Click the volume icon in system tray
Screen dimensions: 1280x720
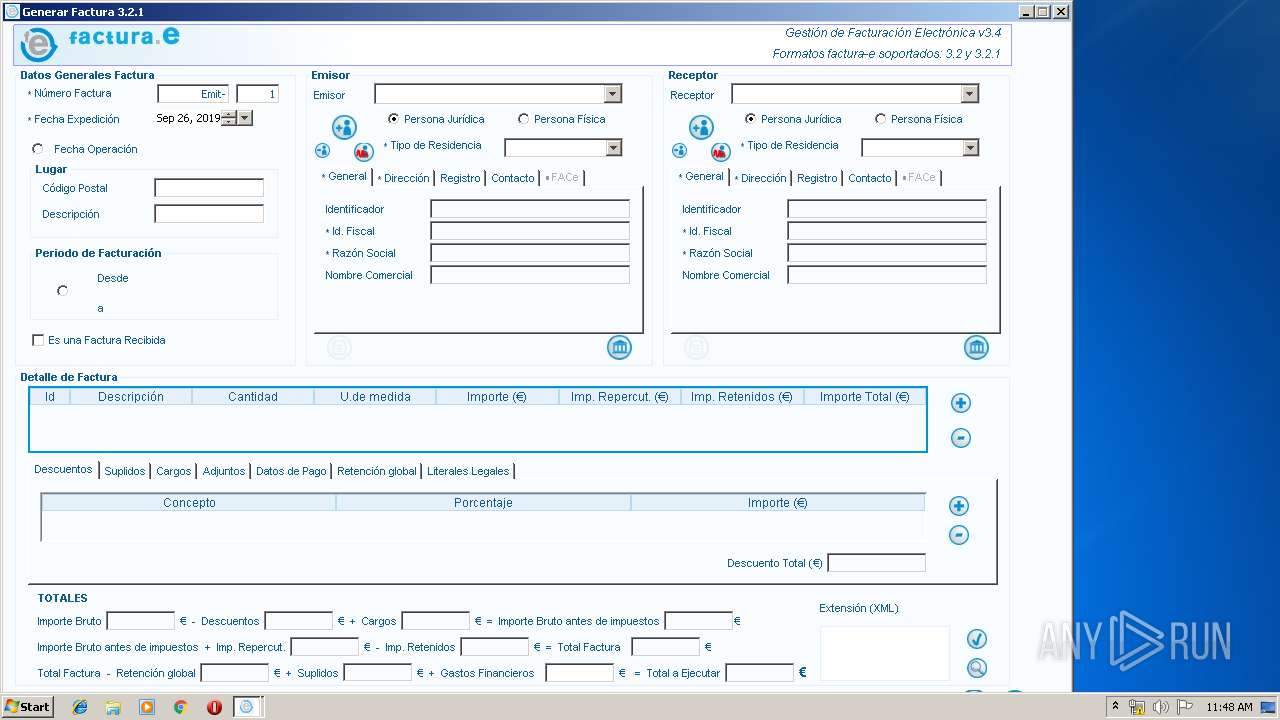click(1160, 707)
